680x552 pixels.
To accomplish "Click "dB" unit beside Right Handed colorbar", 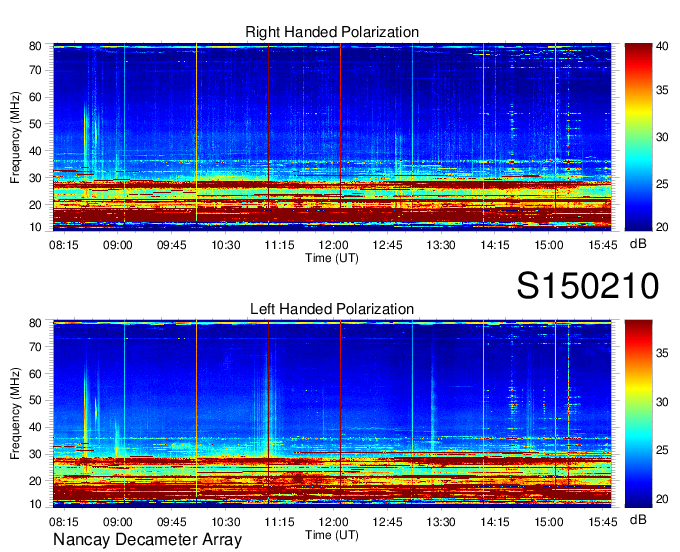I will pos(638,244).
